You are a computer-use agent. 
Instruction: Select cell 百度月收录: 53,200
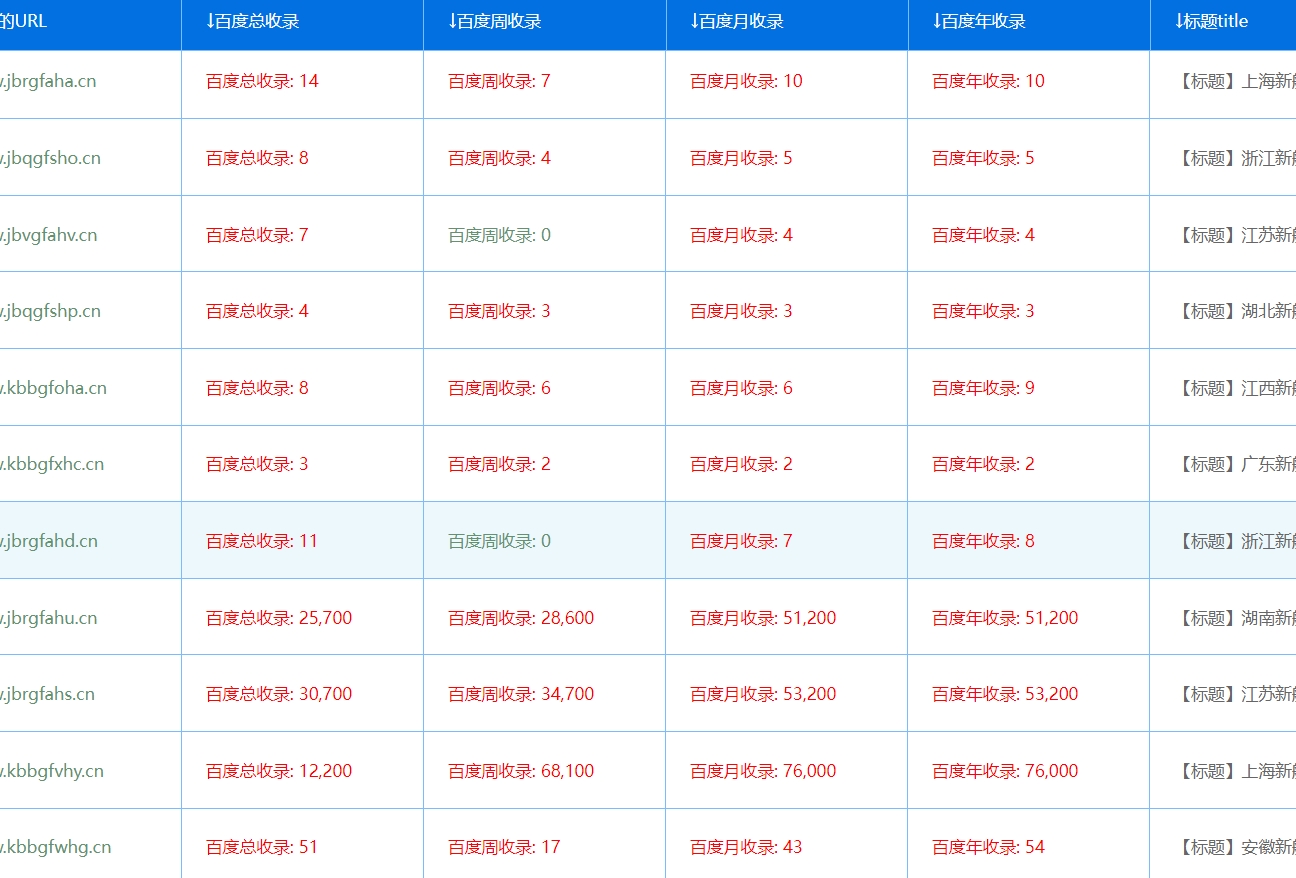click(763, 694)
